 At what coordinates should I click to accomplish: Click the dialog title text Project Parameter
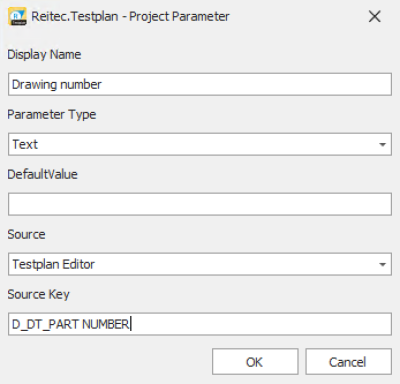tap(179, 16)
